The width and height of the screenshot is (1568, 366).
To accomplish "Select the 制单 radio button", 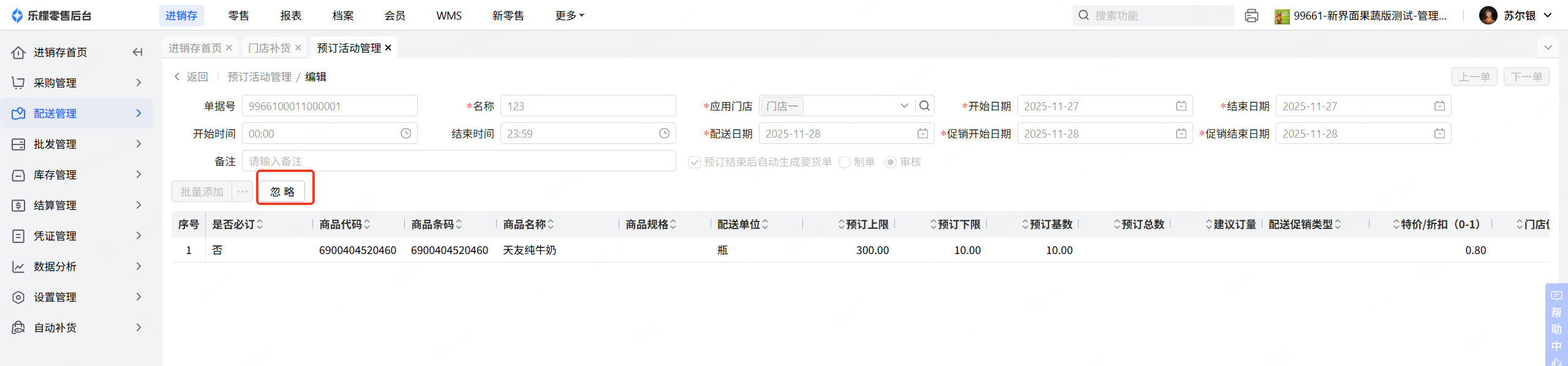I will coord(845,162).
